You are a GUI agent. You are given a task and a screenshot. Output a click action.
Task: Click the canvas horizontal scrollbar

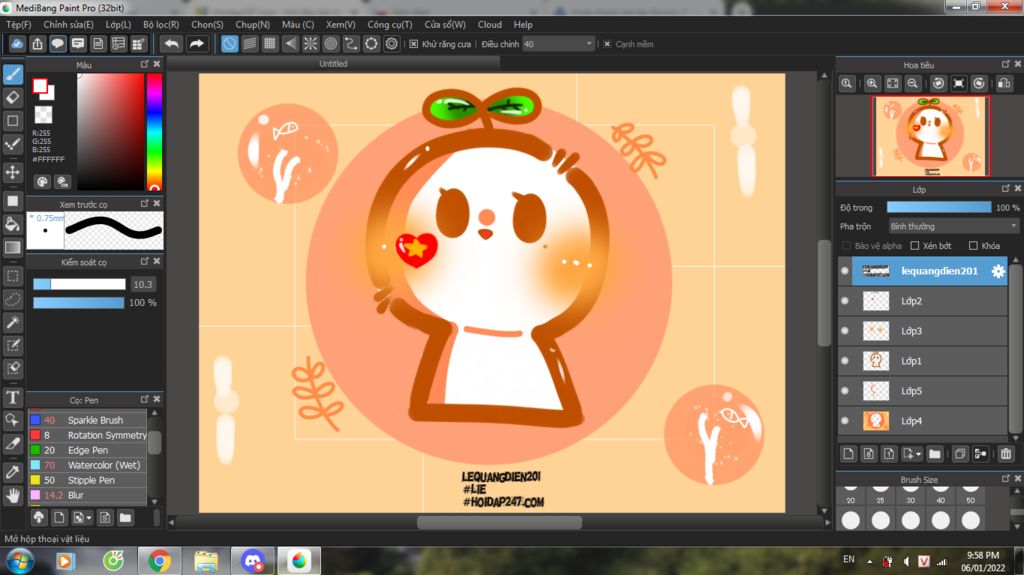coord(499,522)
